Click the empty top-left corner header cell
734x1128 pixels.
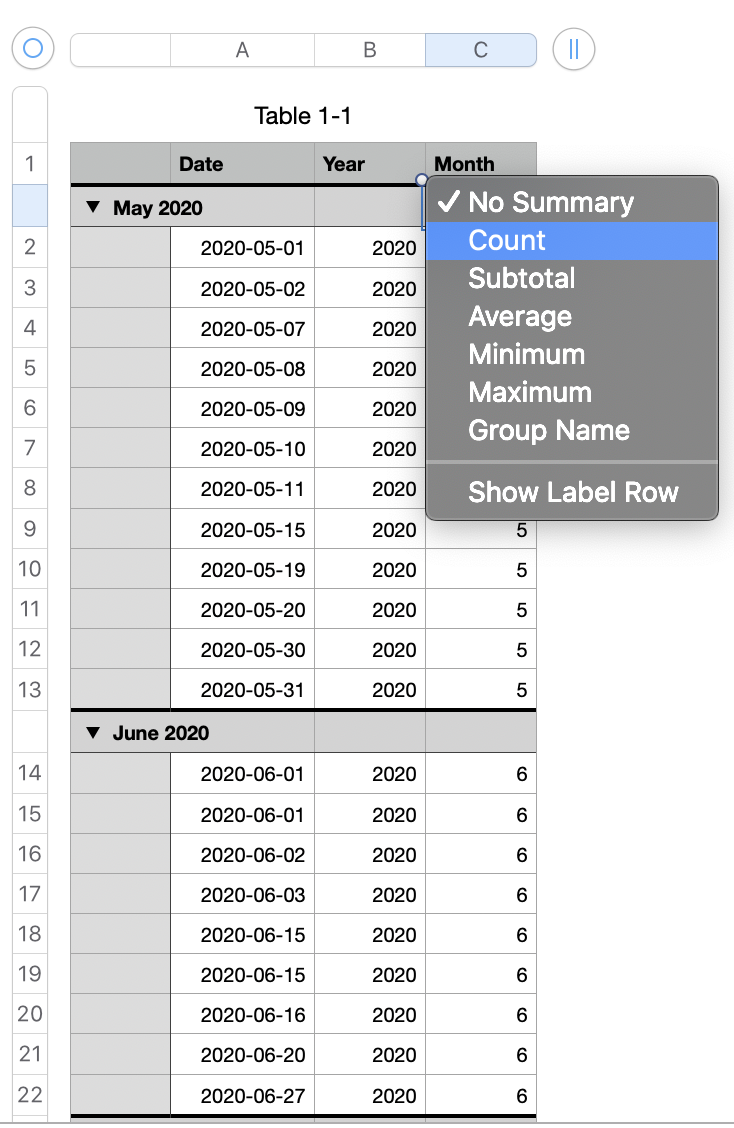point(120,164)
